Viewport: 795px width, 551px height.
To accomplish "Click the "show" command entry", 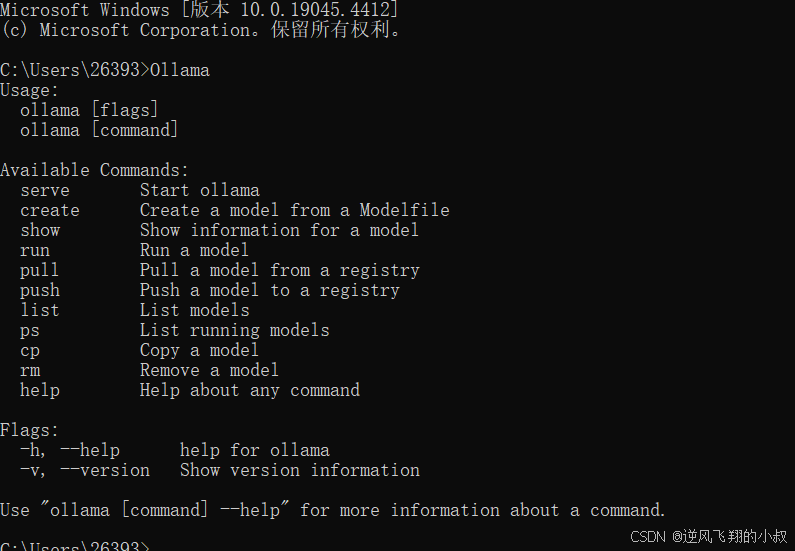I will tap(40, 230).
